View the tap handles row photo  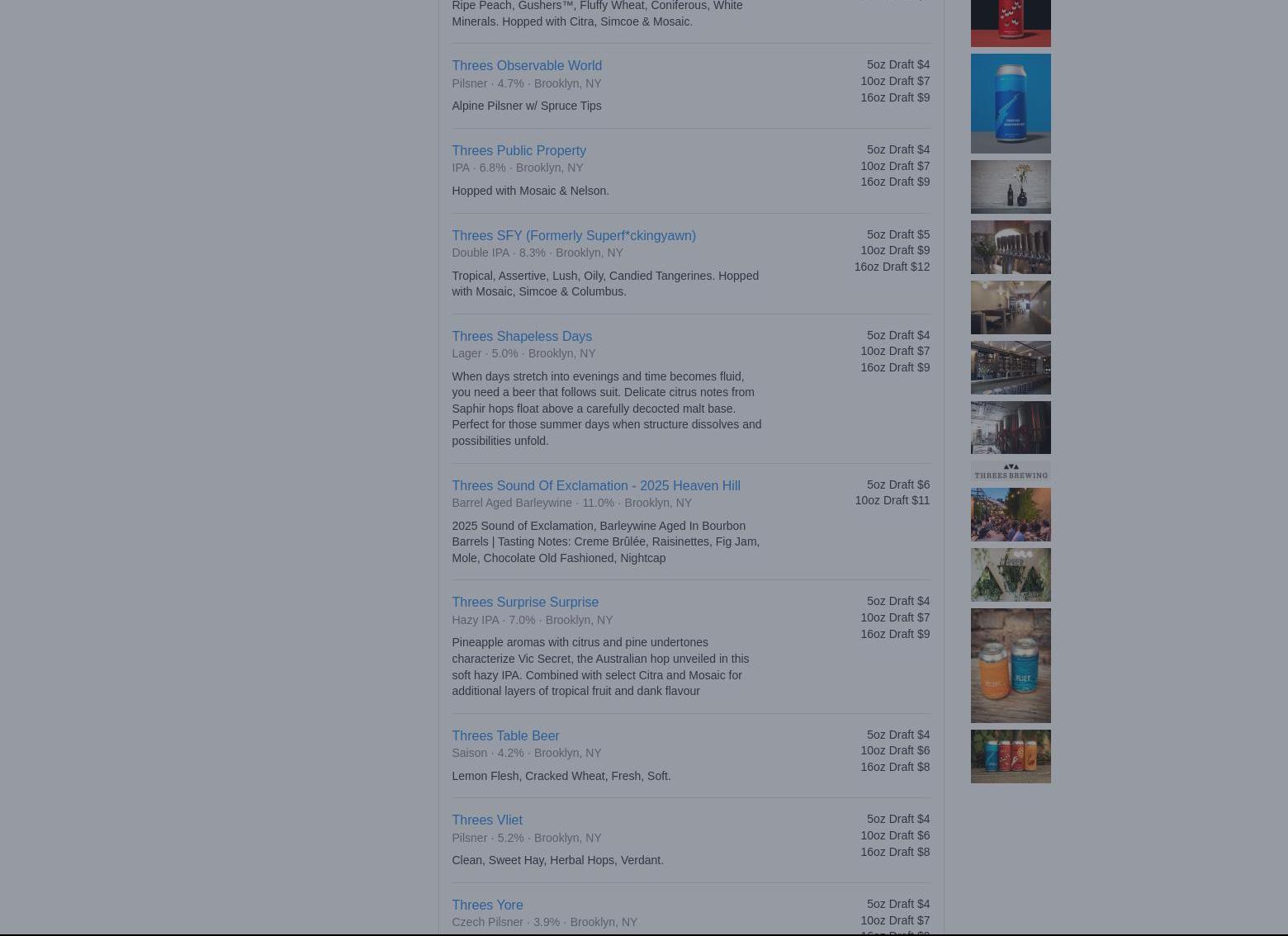(x=1010, y=247)
